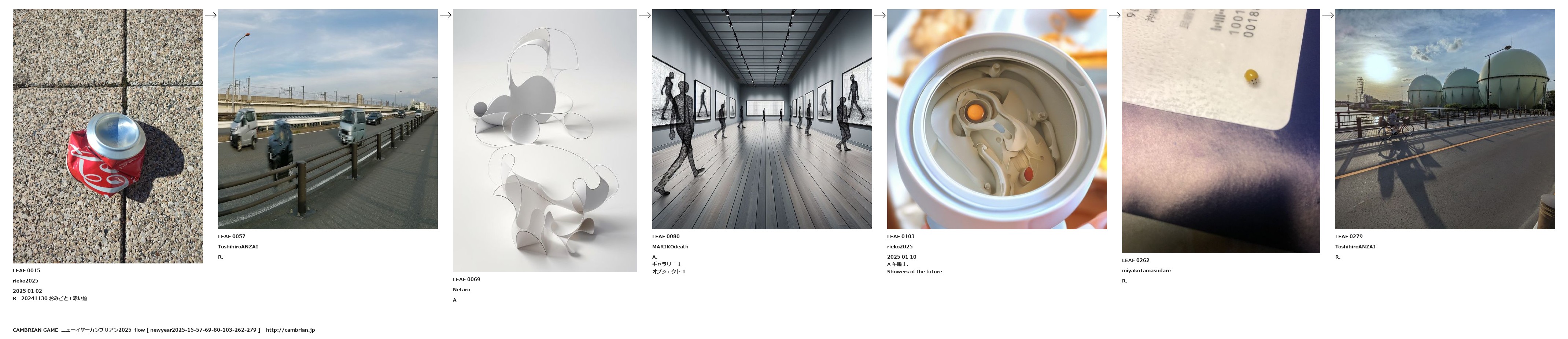Open the ladybug on card photo
This screenshot has height=339, width=1568.
(x=1221, y=131)
